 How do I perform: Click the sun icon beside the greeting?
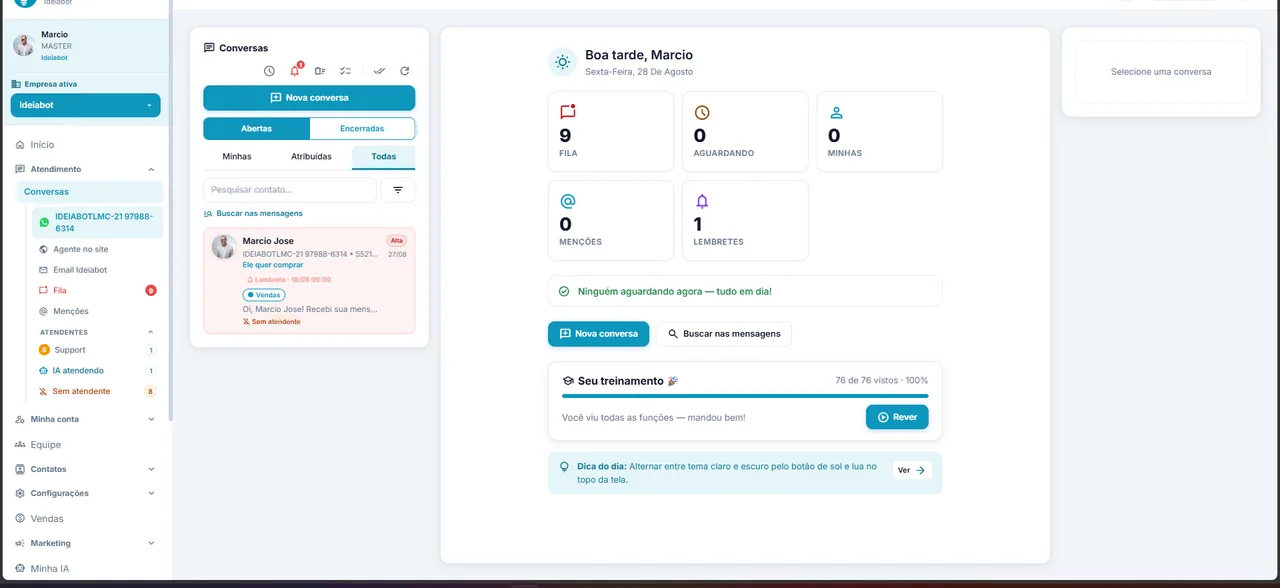tap(563, 62)
